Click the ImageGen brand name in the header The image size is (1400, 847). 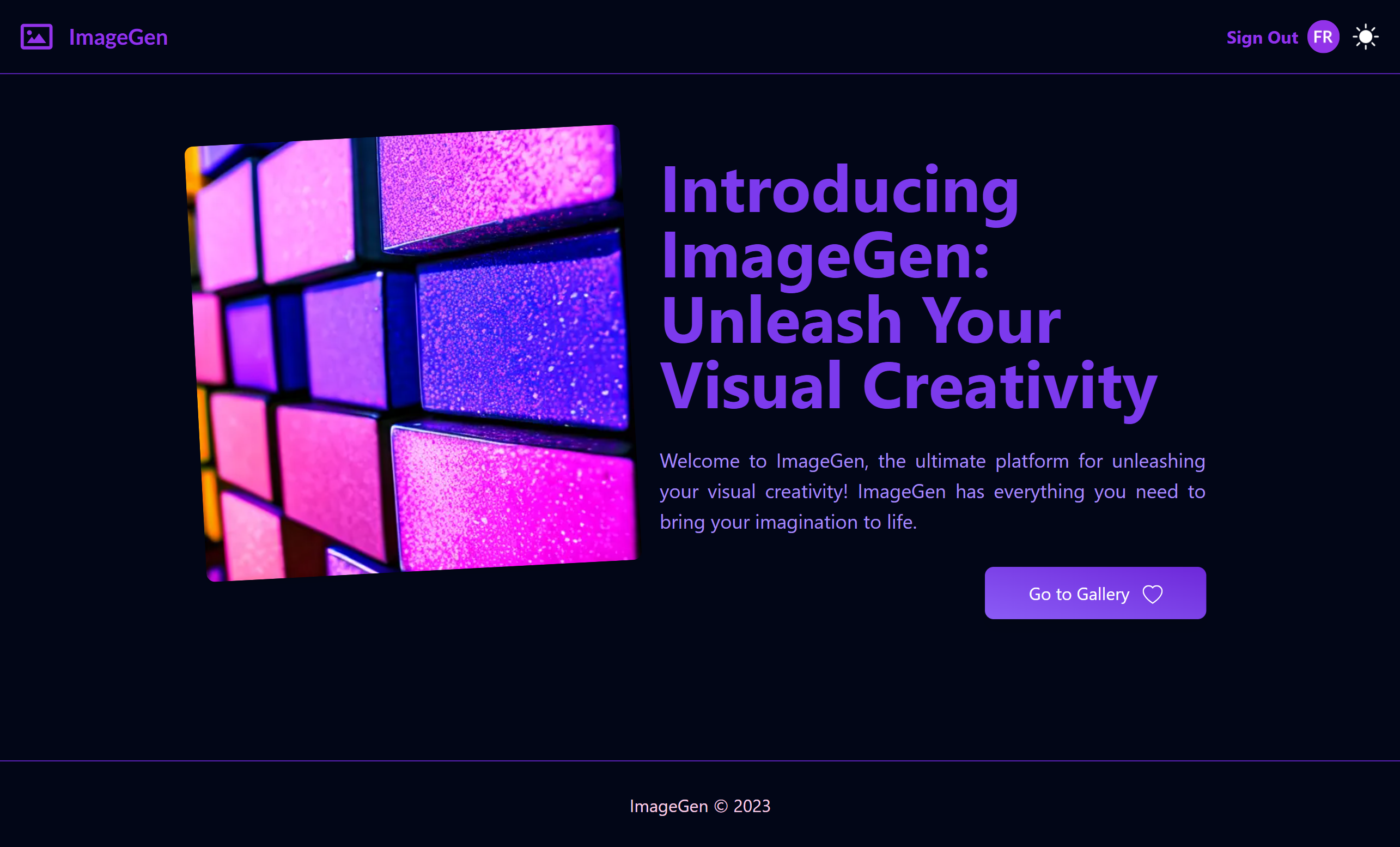coord(118,38)
